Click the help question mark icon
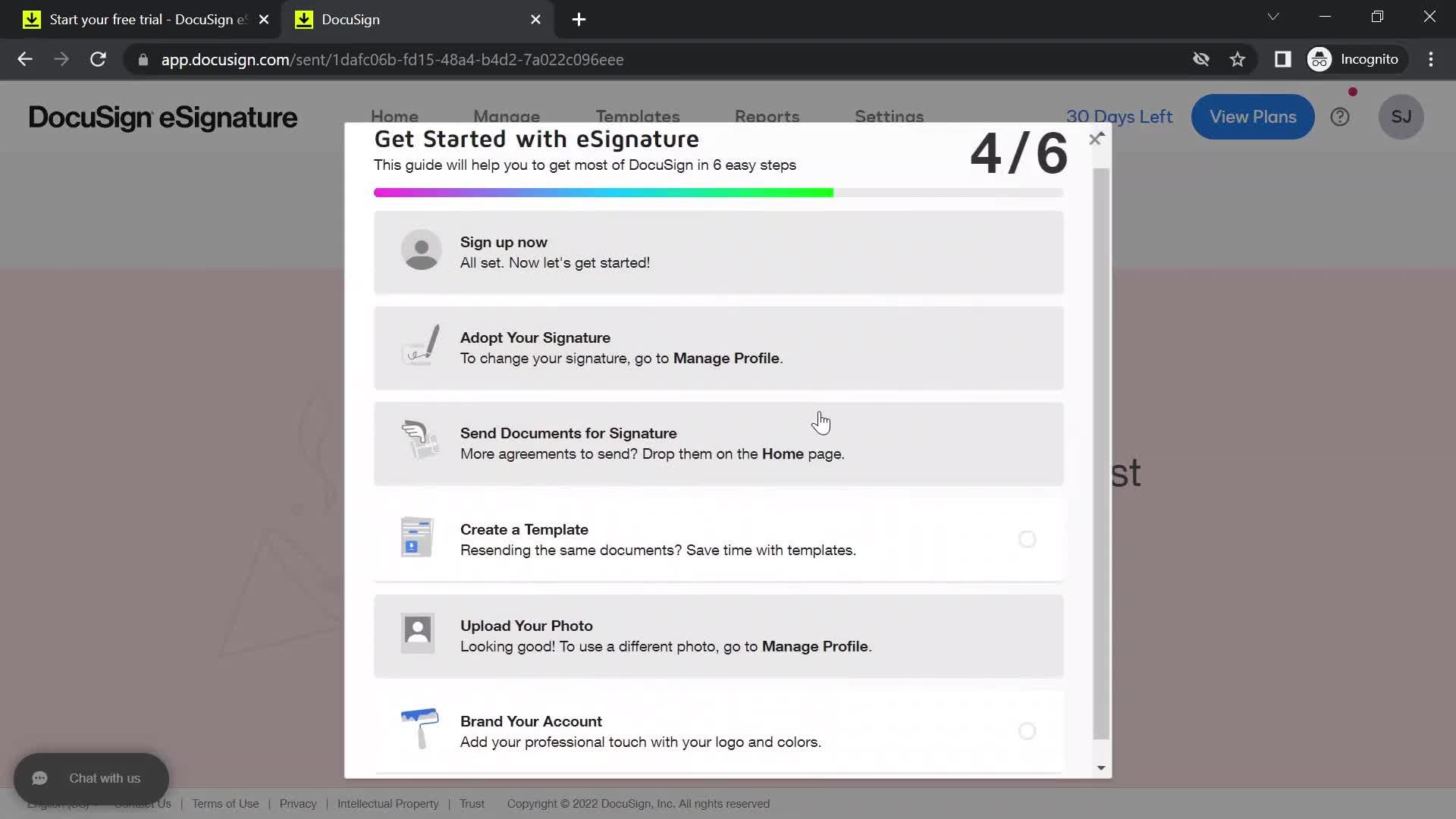Image resolution: width=1456 pixels, height=819 pixels. tap(1339, 117)
